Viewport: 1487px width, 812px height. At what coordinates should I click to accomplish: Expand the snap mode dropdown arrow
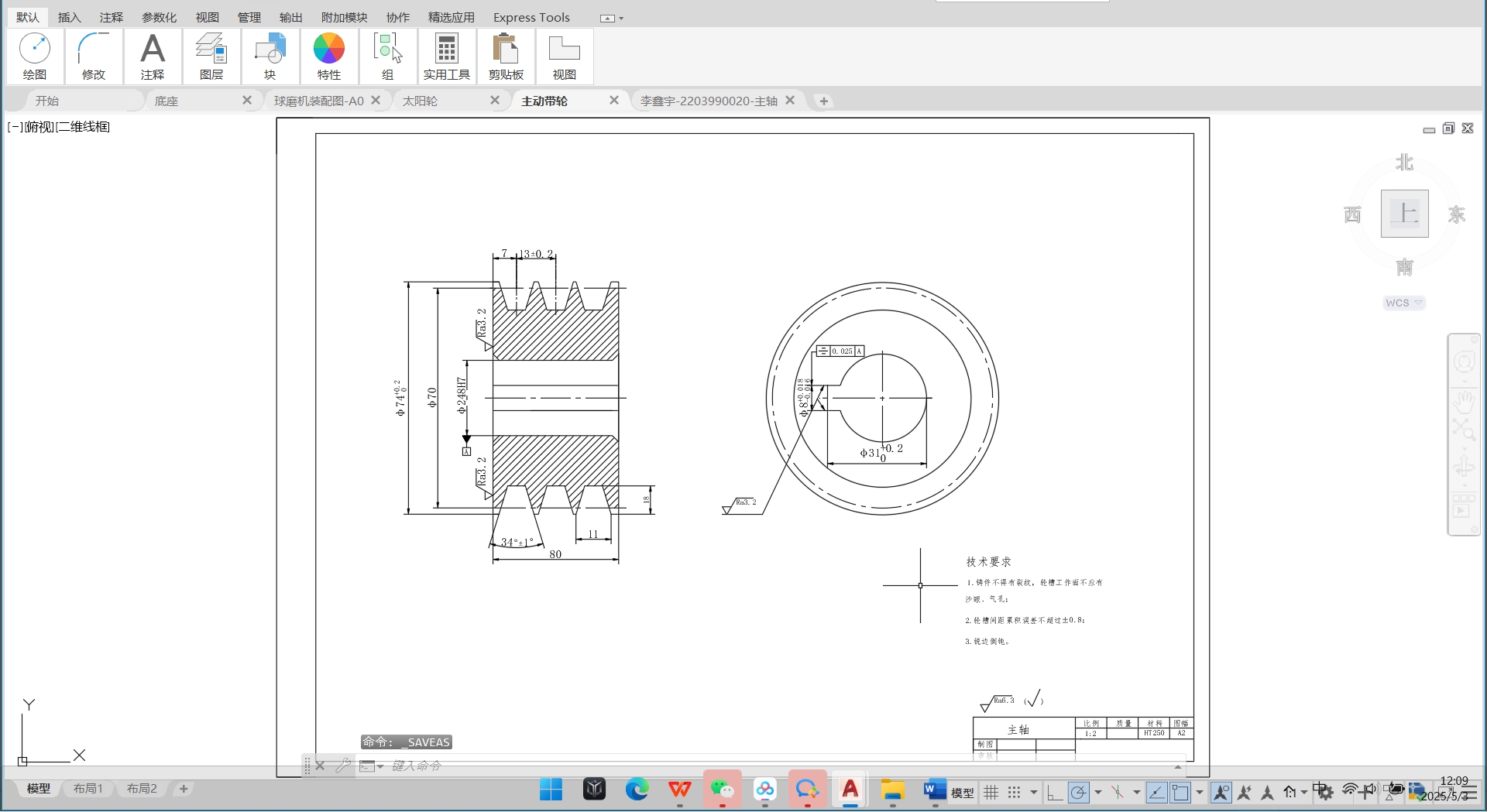point(1034,793)
